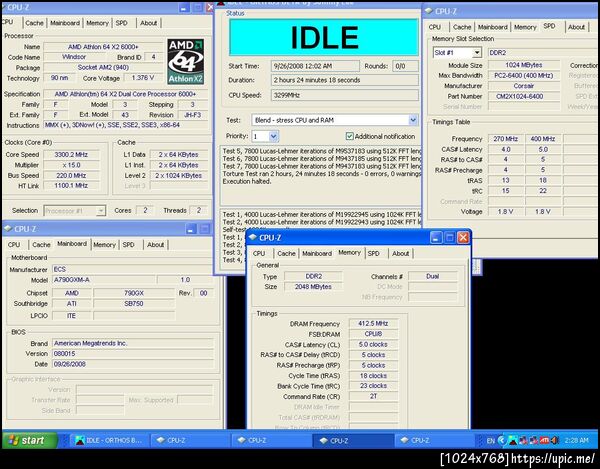Click the CPU-Z title icon of the Memory window
This screenshot has height=469, width=600.
(x=252, y=237)
